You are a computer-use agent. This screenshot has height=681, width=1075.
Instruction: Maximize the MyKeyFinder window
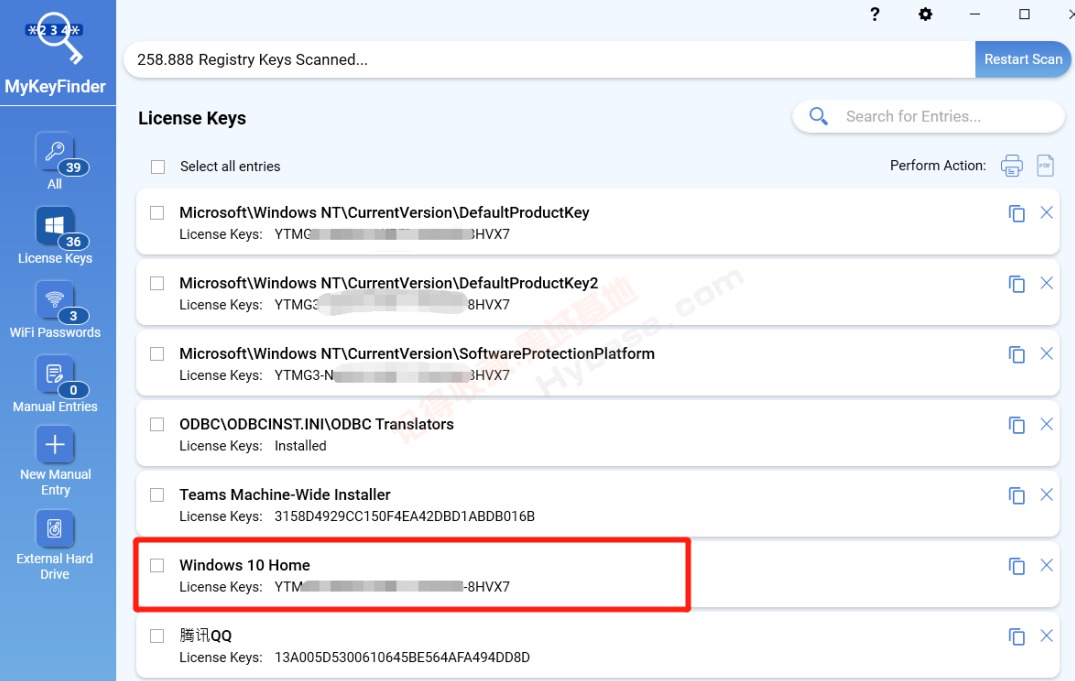[1024, 14]
